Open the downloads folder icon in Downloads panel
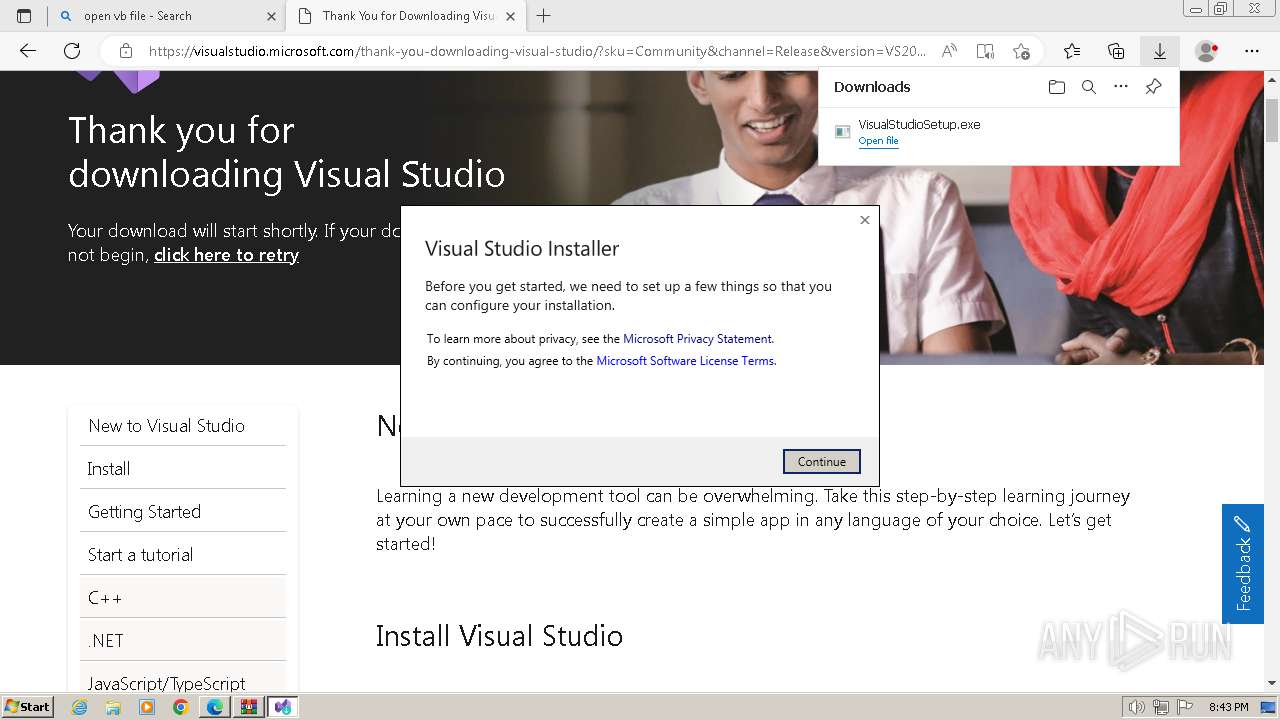1280x720 pixels. (1057, 87)
